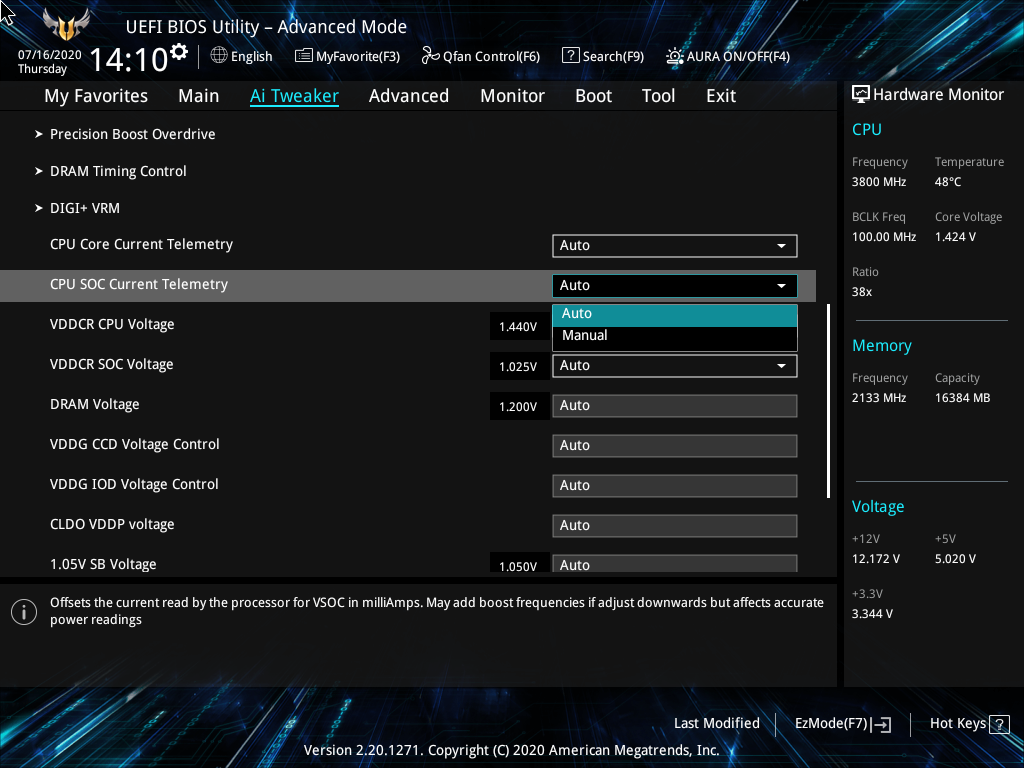Click the TUF logo emblem
This screenshot has width=1024, height=768.
pos(65,25)
